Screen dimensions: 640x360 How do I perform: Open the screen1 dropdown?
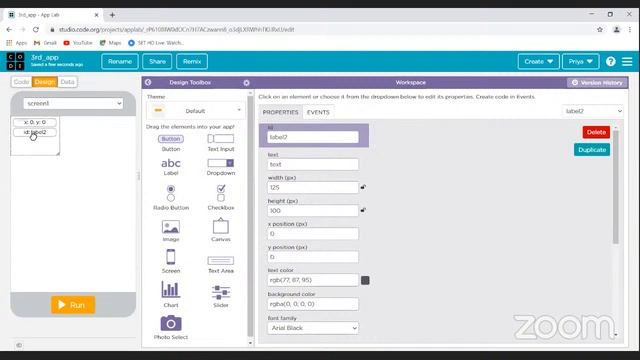73,104
